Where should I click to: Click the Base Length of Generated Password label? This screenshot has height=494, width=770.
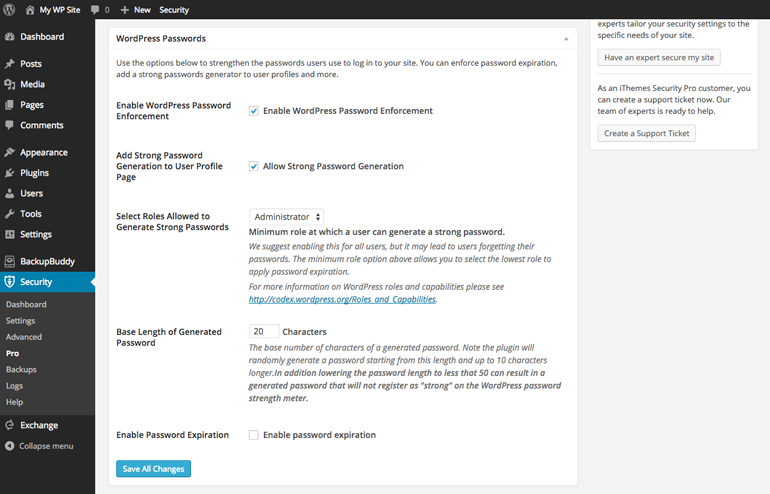(x=169, y=337)
